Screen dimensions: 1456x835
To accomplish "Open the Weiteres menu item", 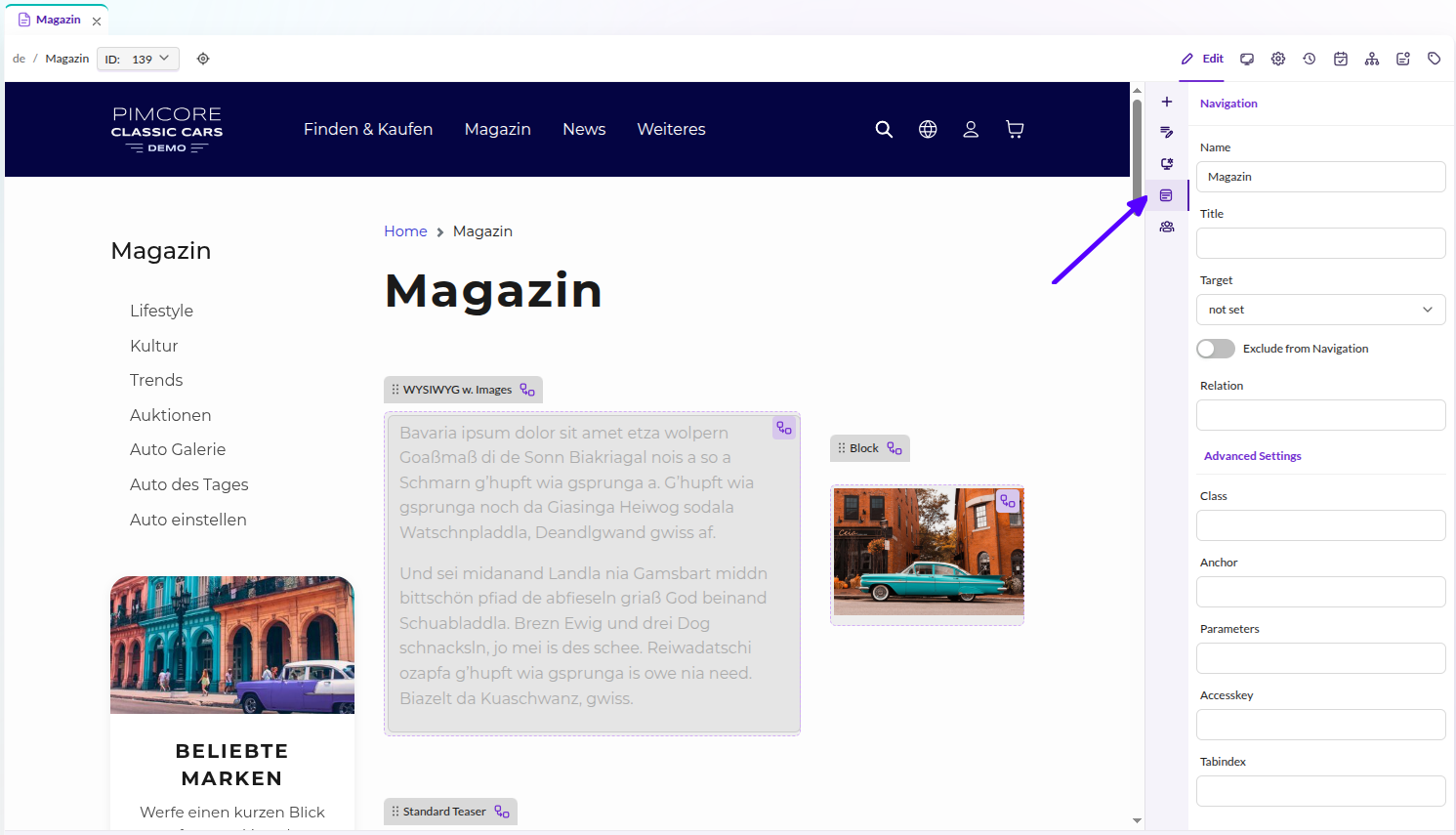I will [671, 129].
